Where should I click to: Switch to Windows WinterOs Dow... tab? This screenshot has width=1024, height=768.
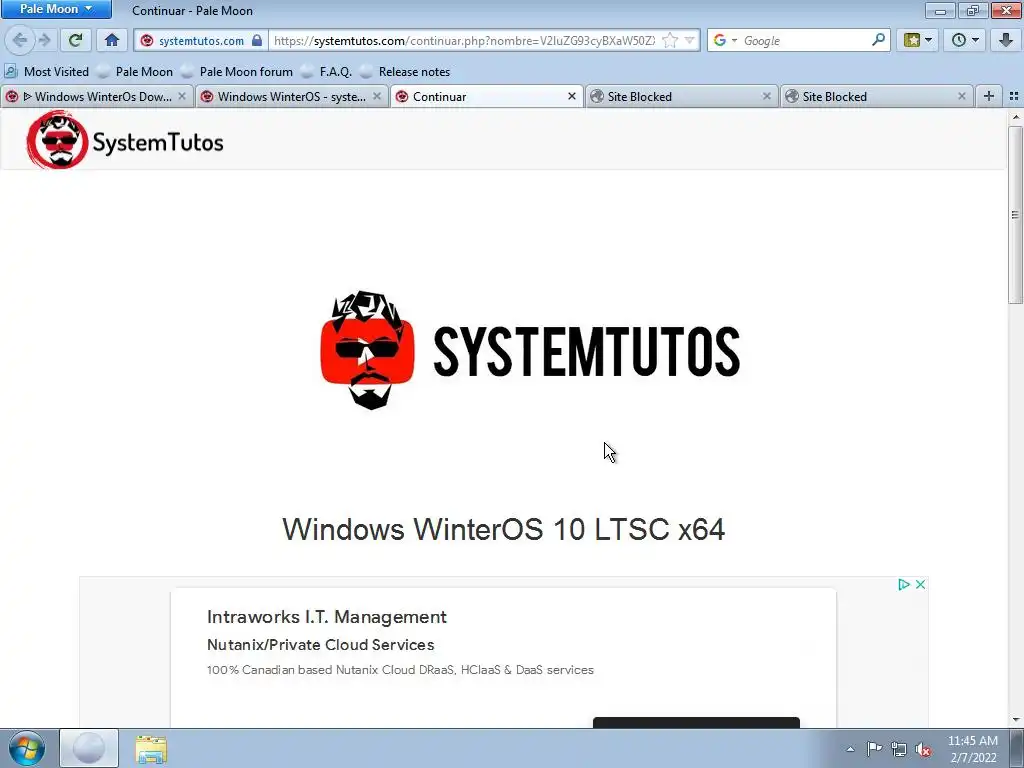(x=97, y=97)
